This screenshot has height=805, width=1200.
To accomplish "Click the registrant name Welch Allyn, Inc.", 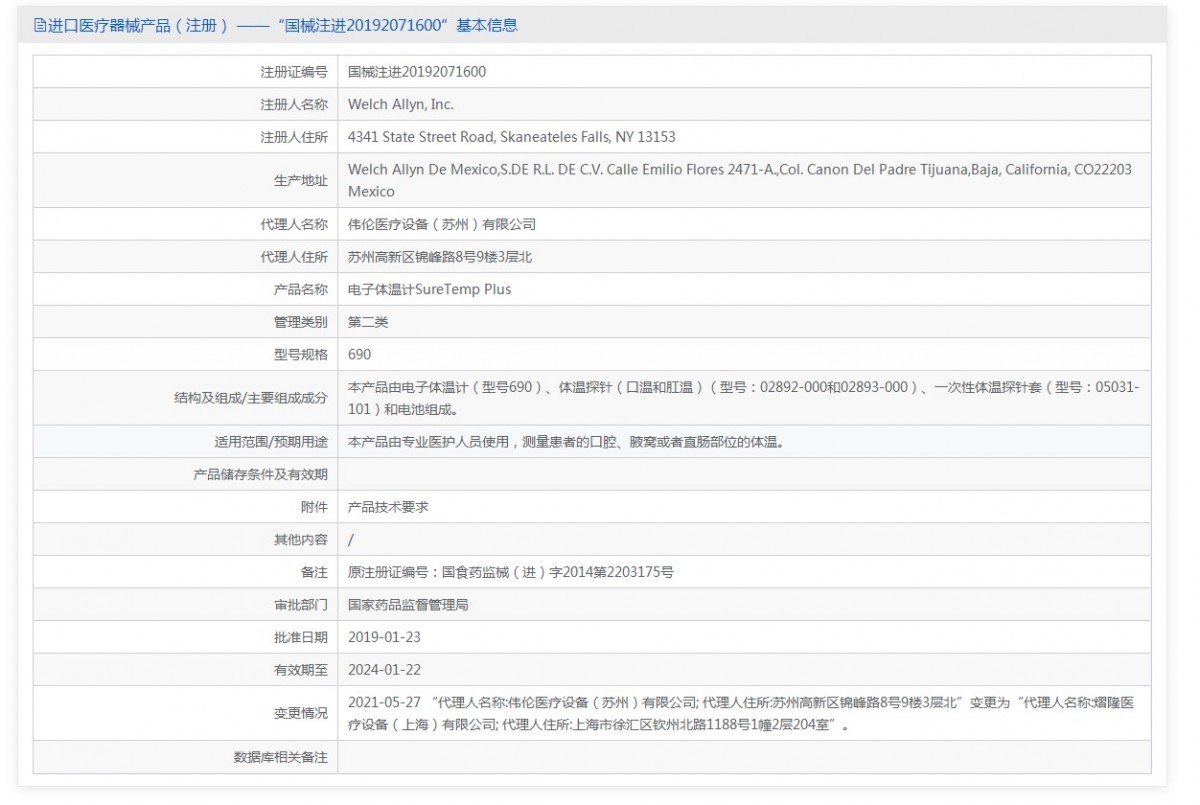I will pyautogui.click(x=400, y=104).
